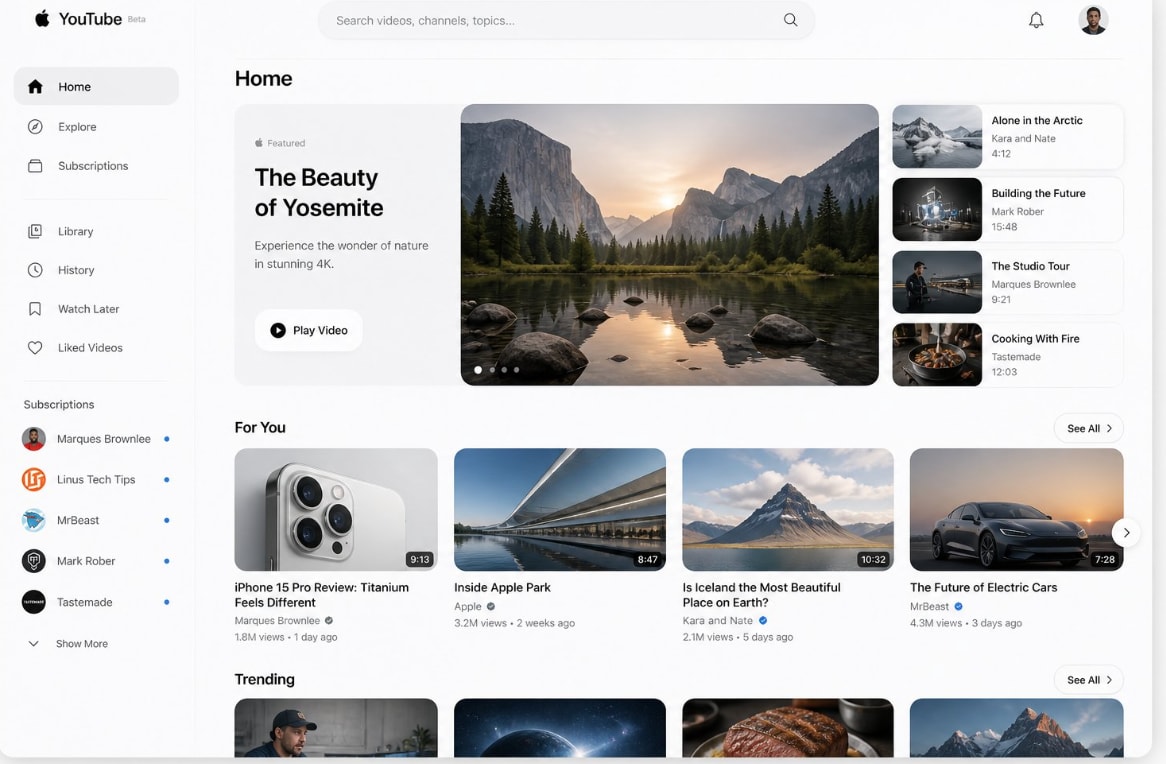Open MrBeast channel avatar in sidebar

[x=33, y=520]
